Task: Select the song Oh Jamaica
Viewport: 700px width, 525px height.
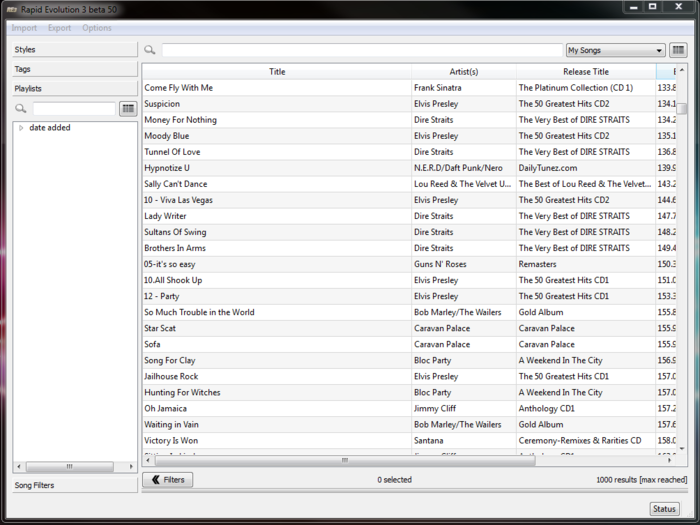Action: coord(277,409)
